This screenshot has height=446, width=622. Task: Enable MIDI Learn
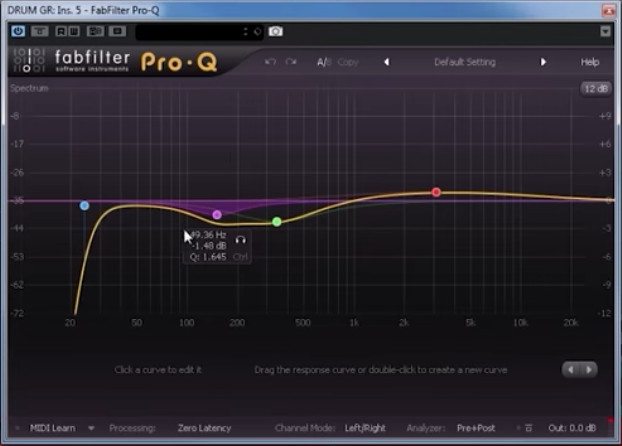click(x=52, y=428)
